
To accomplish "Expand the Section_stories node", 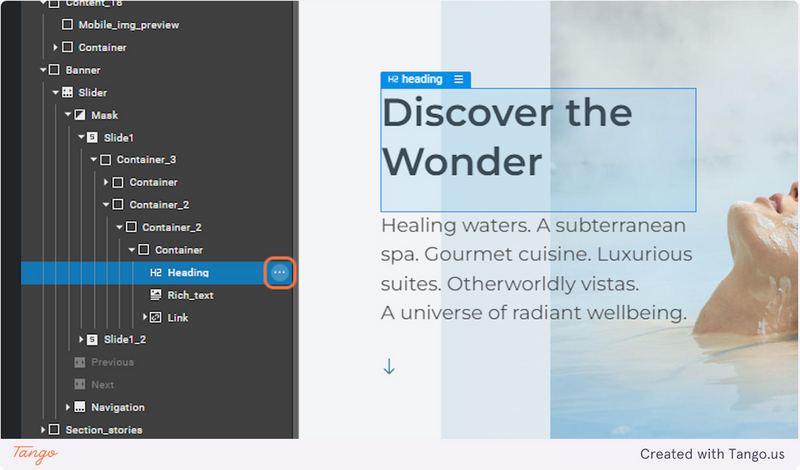I will coord(43,430).
